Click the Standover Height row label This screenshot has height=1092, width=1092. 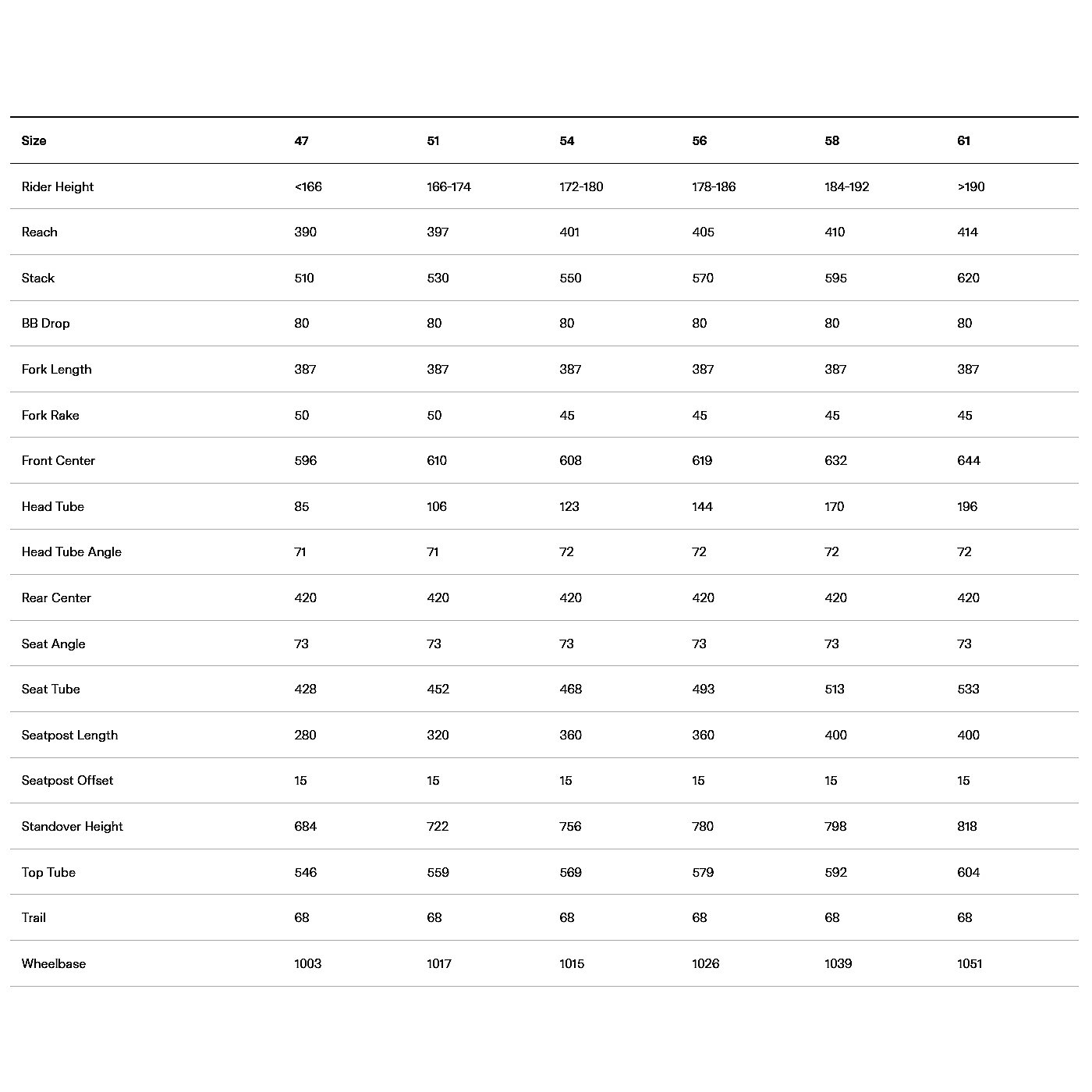(x=73, y=826)
